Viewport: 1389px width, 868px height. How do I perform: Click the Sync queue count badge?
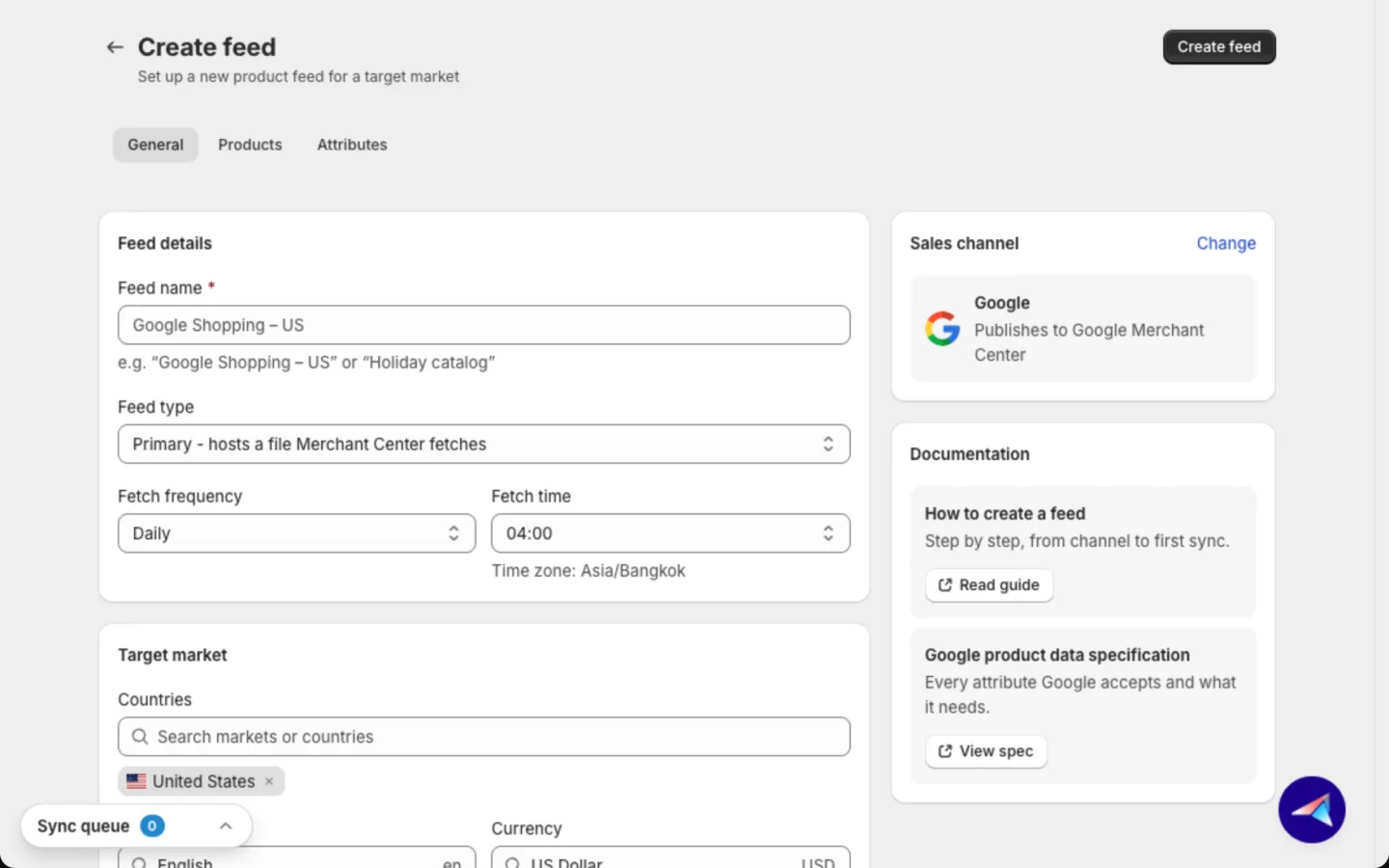click(x=152, y=826)
